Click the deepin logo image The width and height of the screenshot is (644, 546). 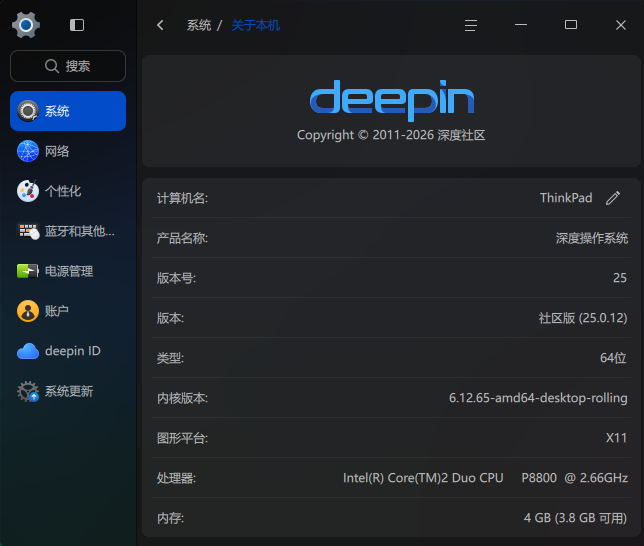click(392, 101)
